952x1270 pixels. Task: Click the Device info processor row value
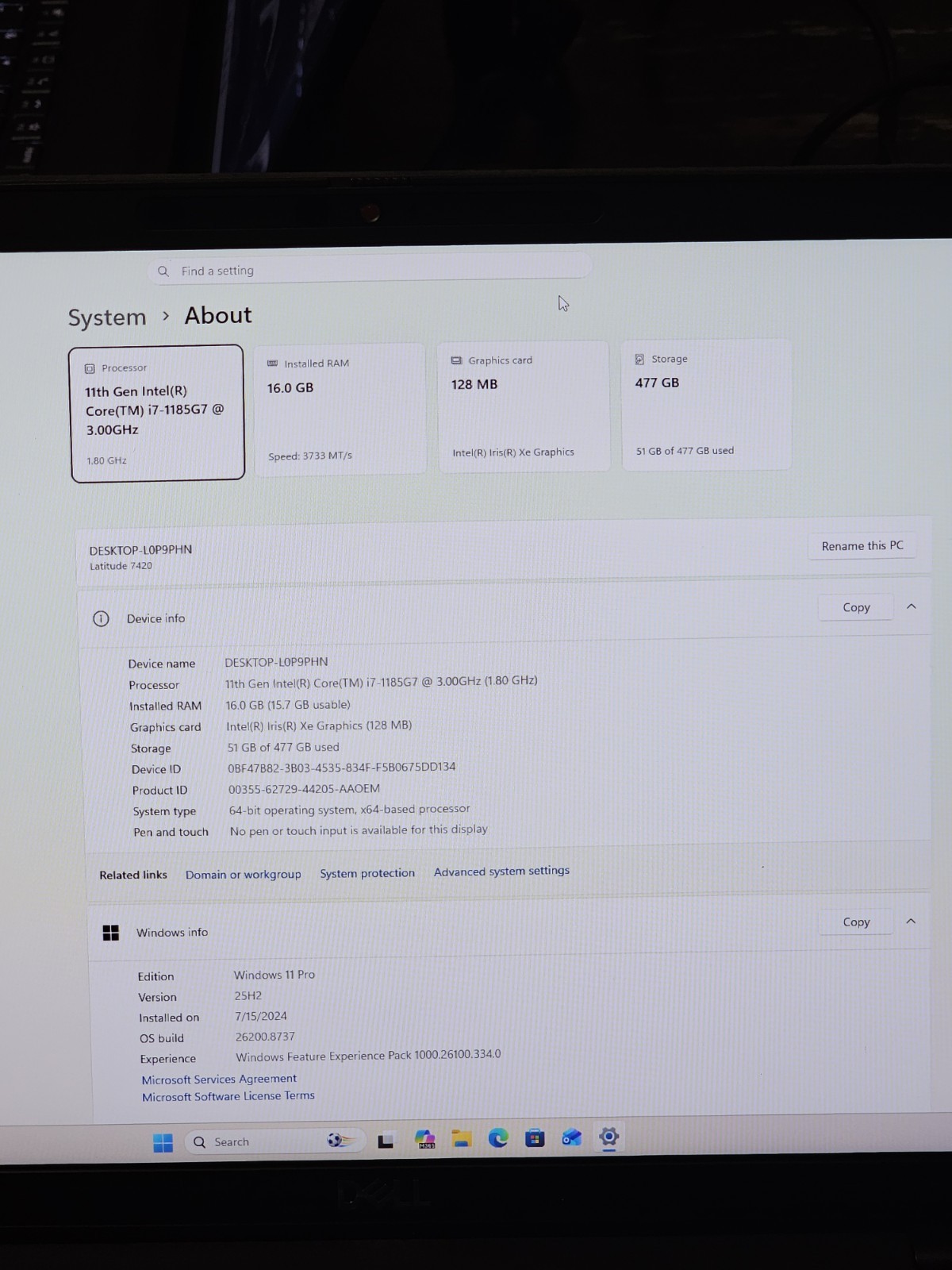(382, 682)
